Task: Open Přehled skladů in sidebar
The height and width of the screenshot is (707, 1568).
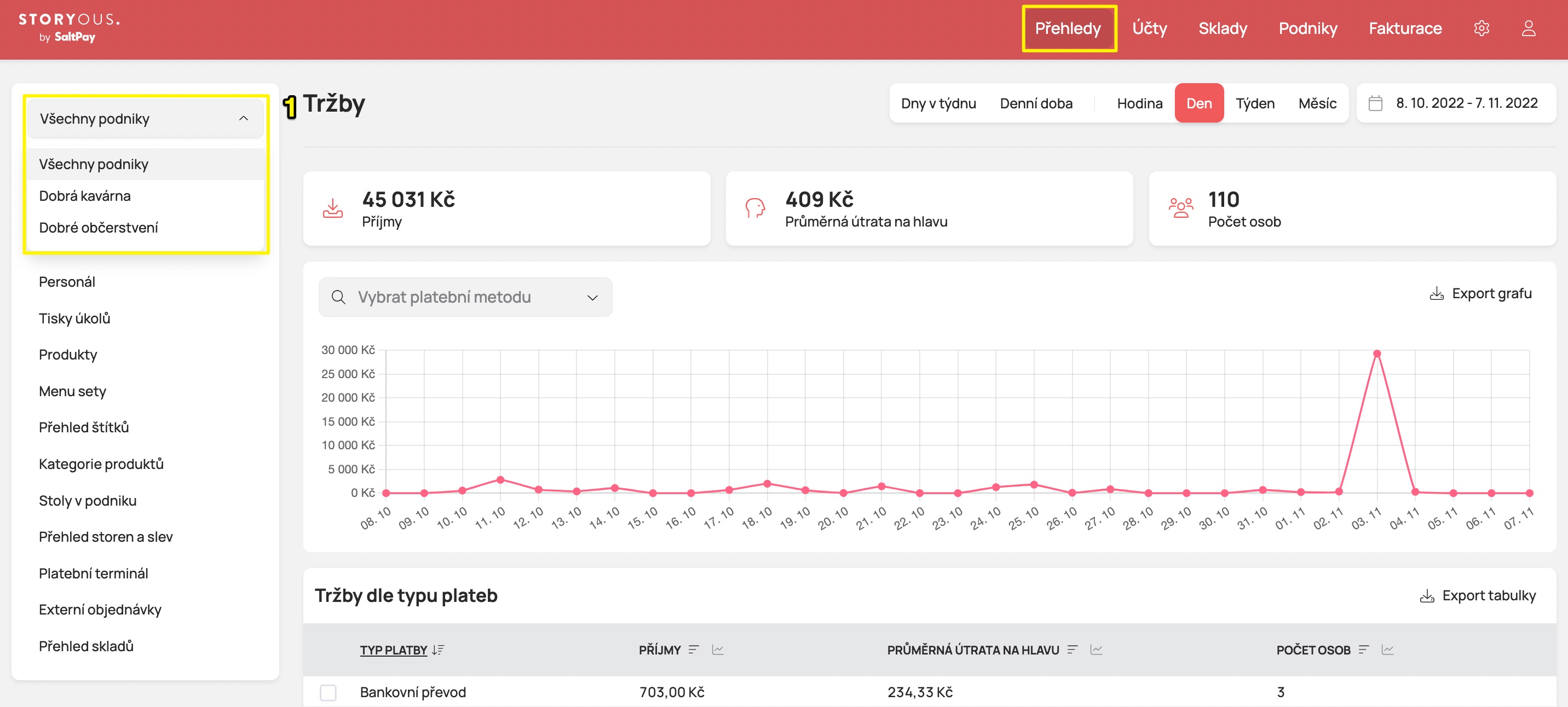Action: (x=87, y=646)
